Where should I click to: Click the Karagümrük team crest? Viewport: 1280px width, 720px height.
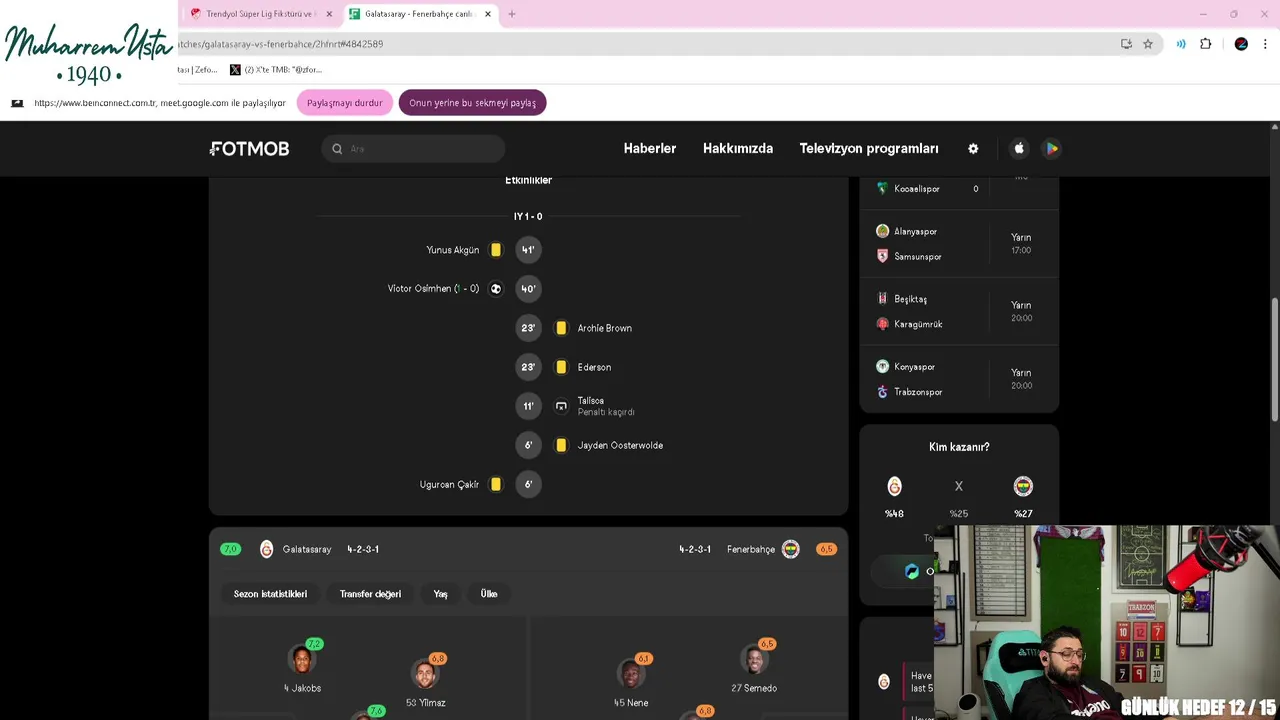tap(882, 324)
